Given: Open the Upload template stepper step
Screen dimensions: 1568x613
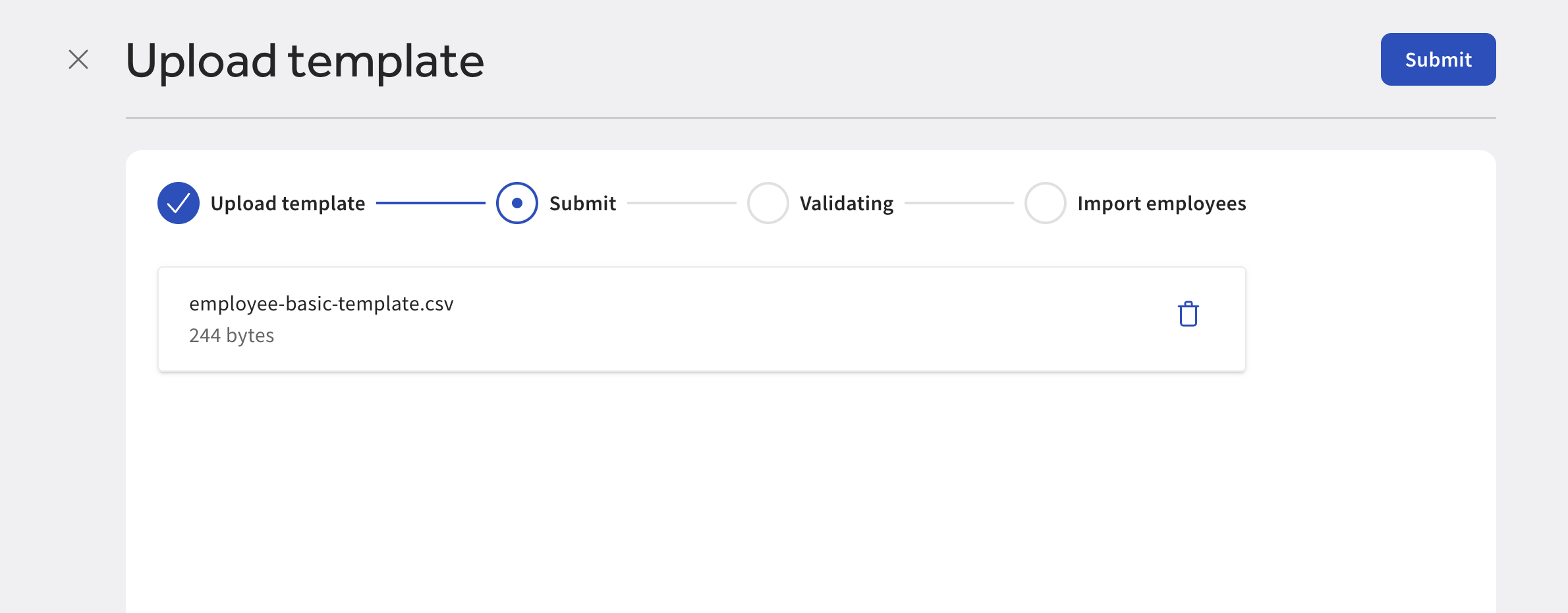Looking at the screenshot, I should [288, 203].
